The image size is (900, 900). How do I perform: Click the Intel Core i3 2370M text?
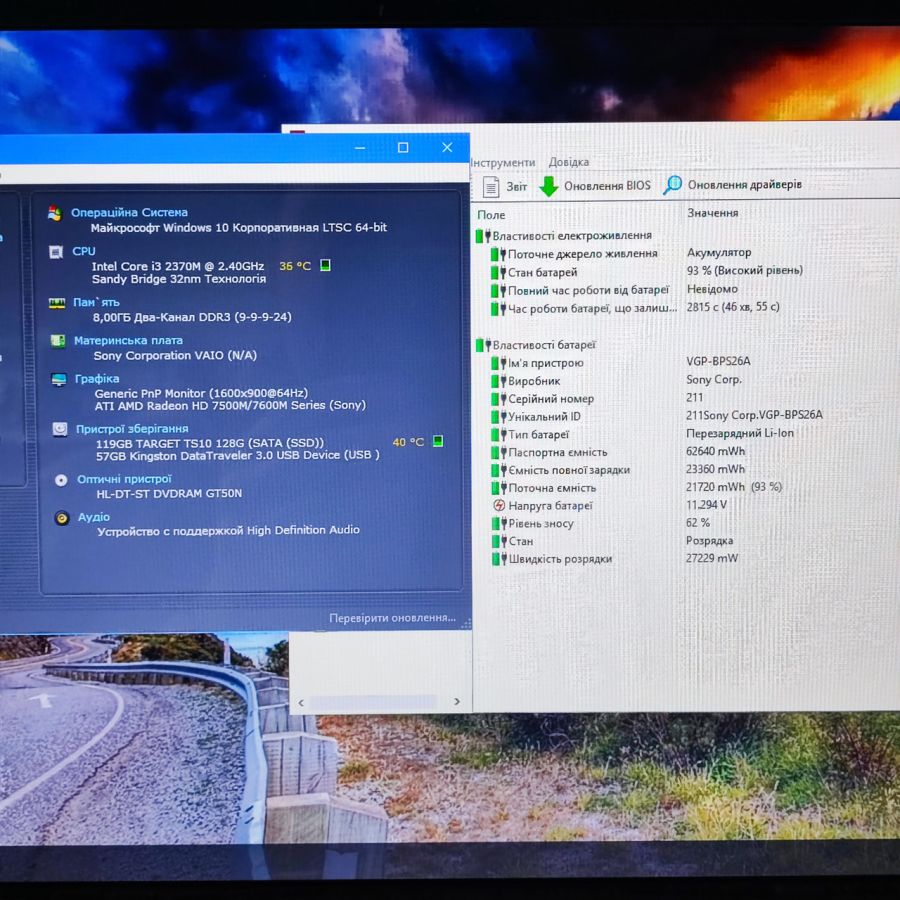coord(177,266)
